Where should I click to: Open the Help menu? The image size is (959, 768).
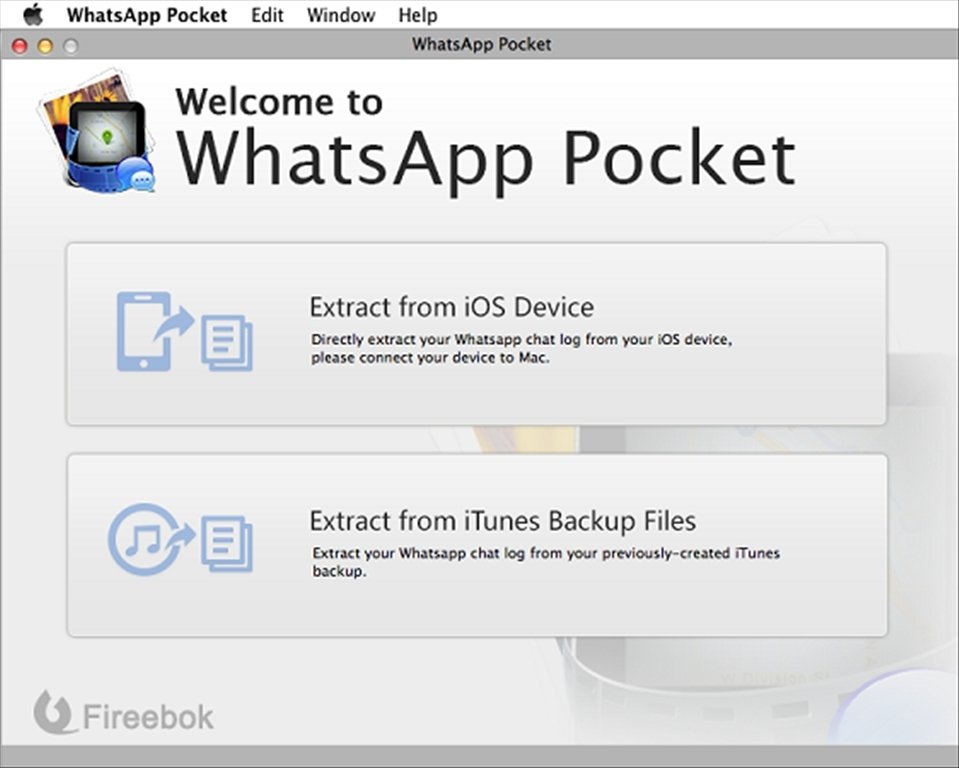[x=418, y=15]
